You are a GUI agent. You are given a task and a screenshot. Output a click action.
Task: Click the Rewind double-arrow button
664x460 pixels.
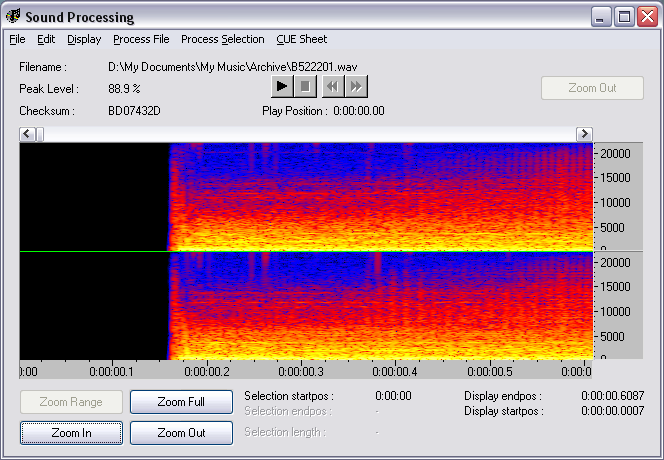pos(331,87)
